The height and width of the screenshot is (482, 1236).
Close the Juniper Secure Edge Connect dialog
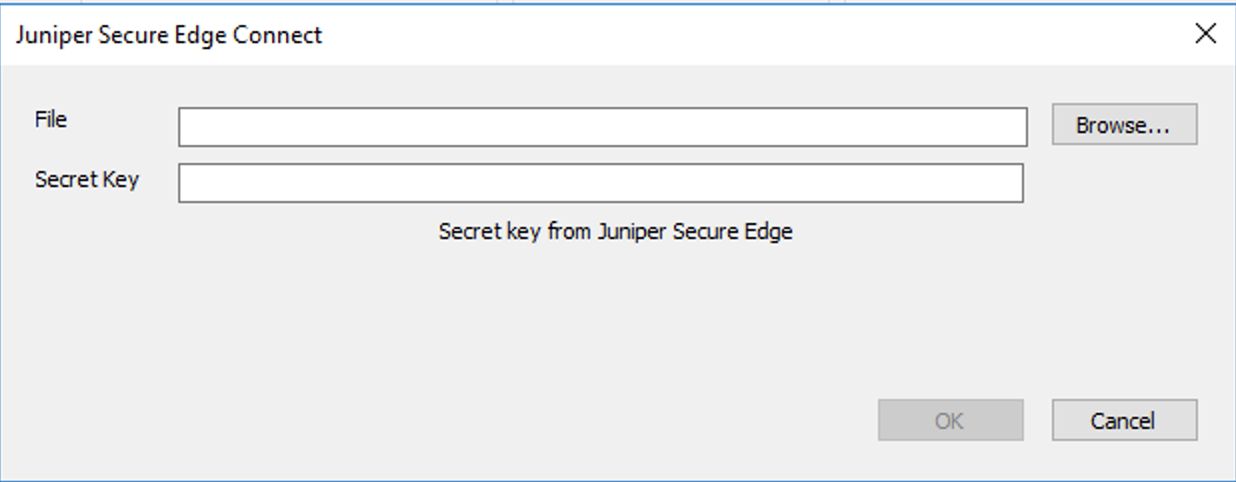[x=1205, y=34]
